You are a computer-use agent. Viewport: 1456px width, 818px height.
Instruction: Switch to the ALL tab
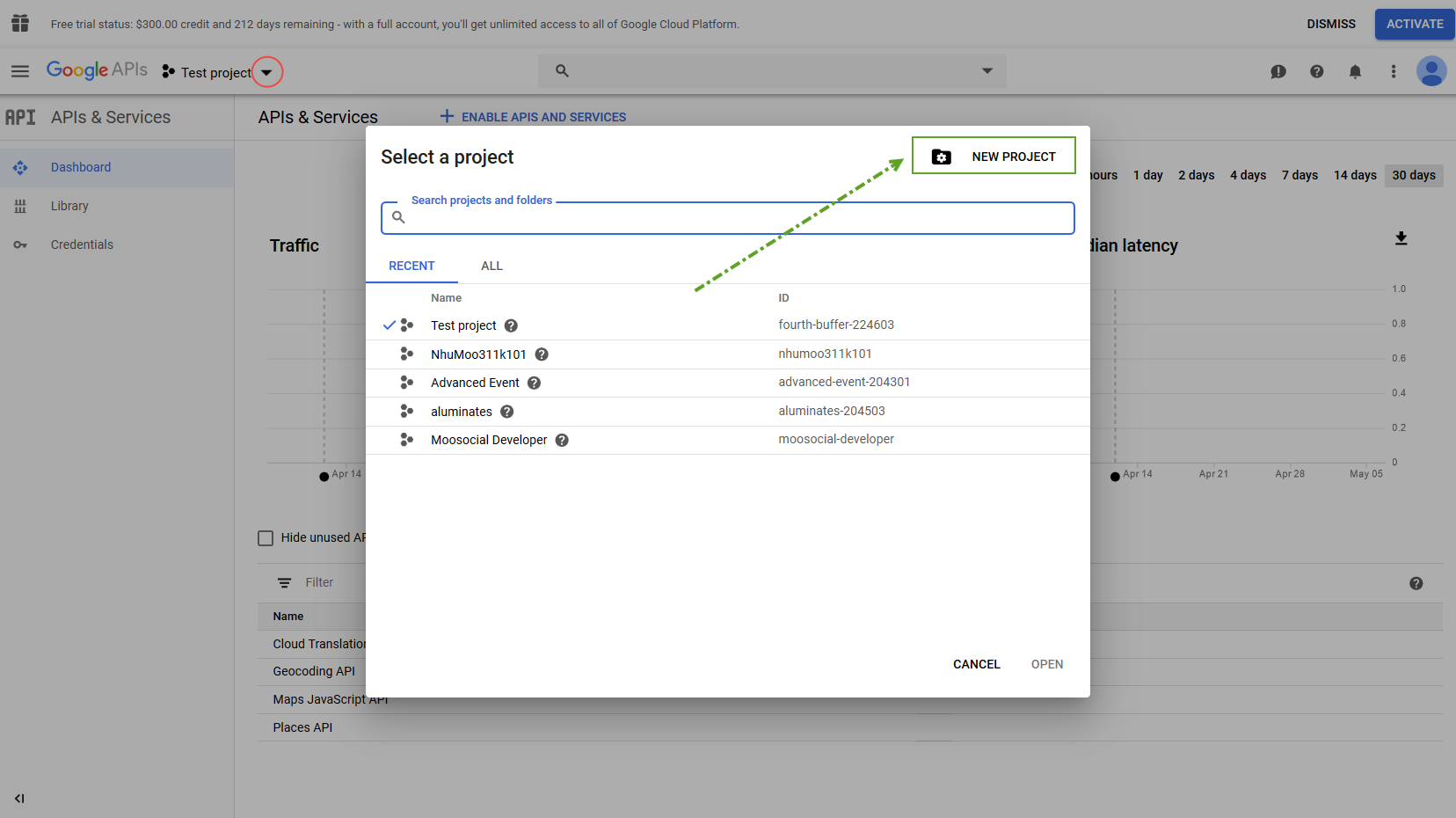491,266
